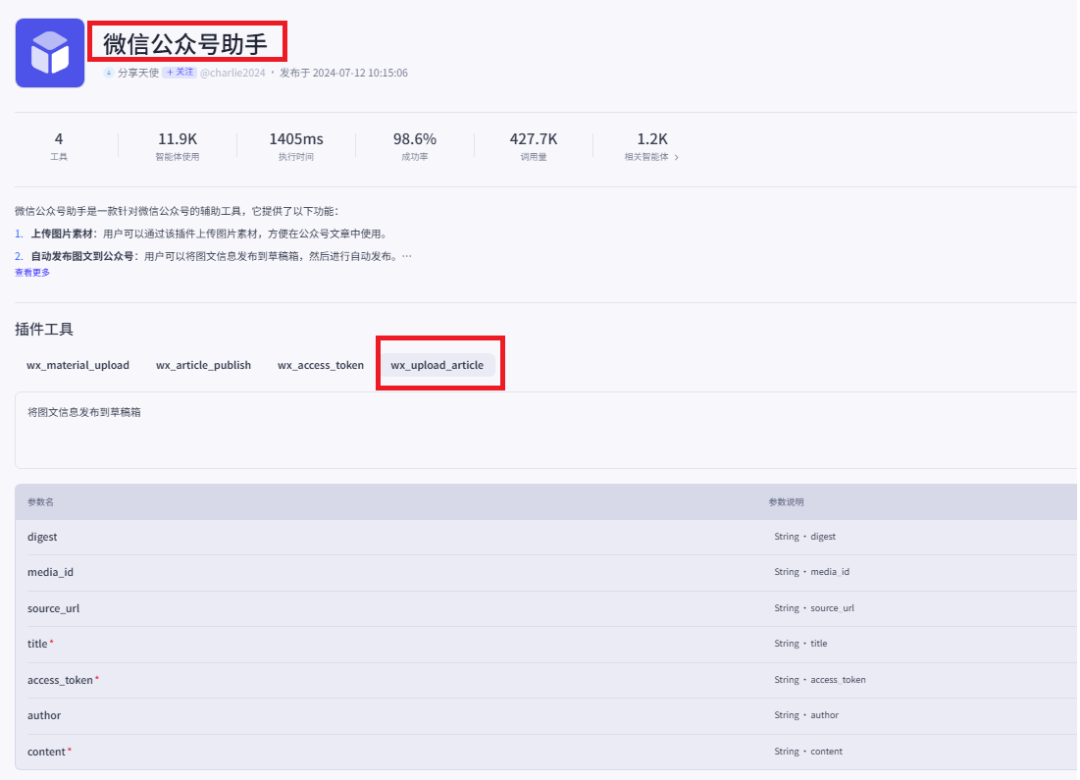Click the 11.9K 智能体使用 statistic
1080x780 pixels.
[x=177, y=146]
